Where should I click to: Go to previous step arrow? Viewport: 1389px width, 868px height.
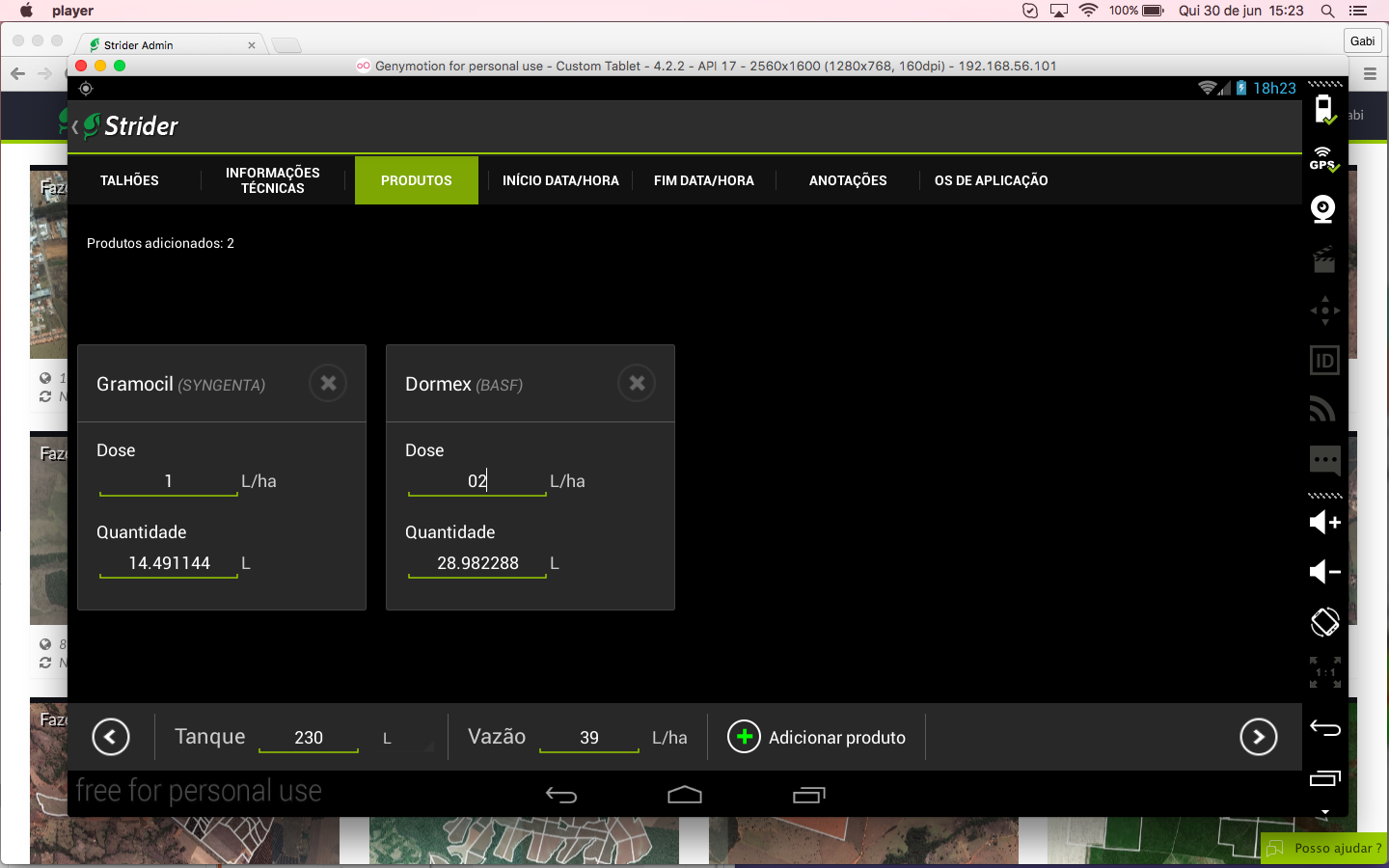pos(111,738)
